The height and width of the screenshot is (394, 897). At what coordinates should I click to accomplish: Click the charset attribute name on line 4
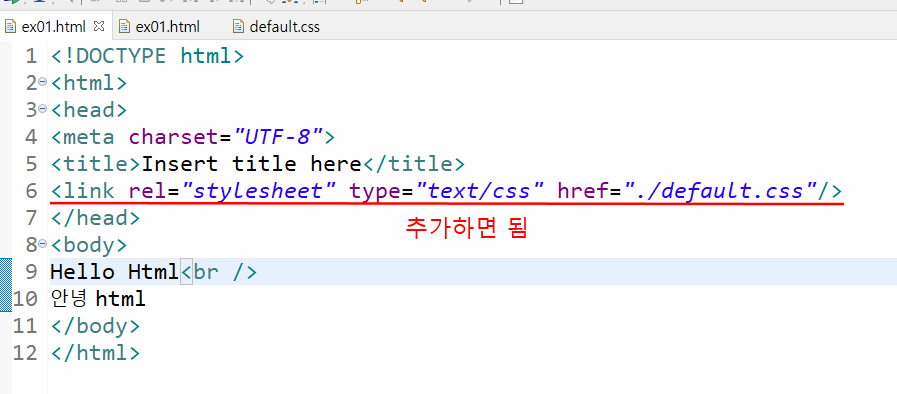[174, 137]
